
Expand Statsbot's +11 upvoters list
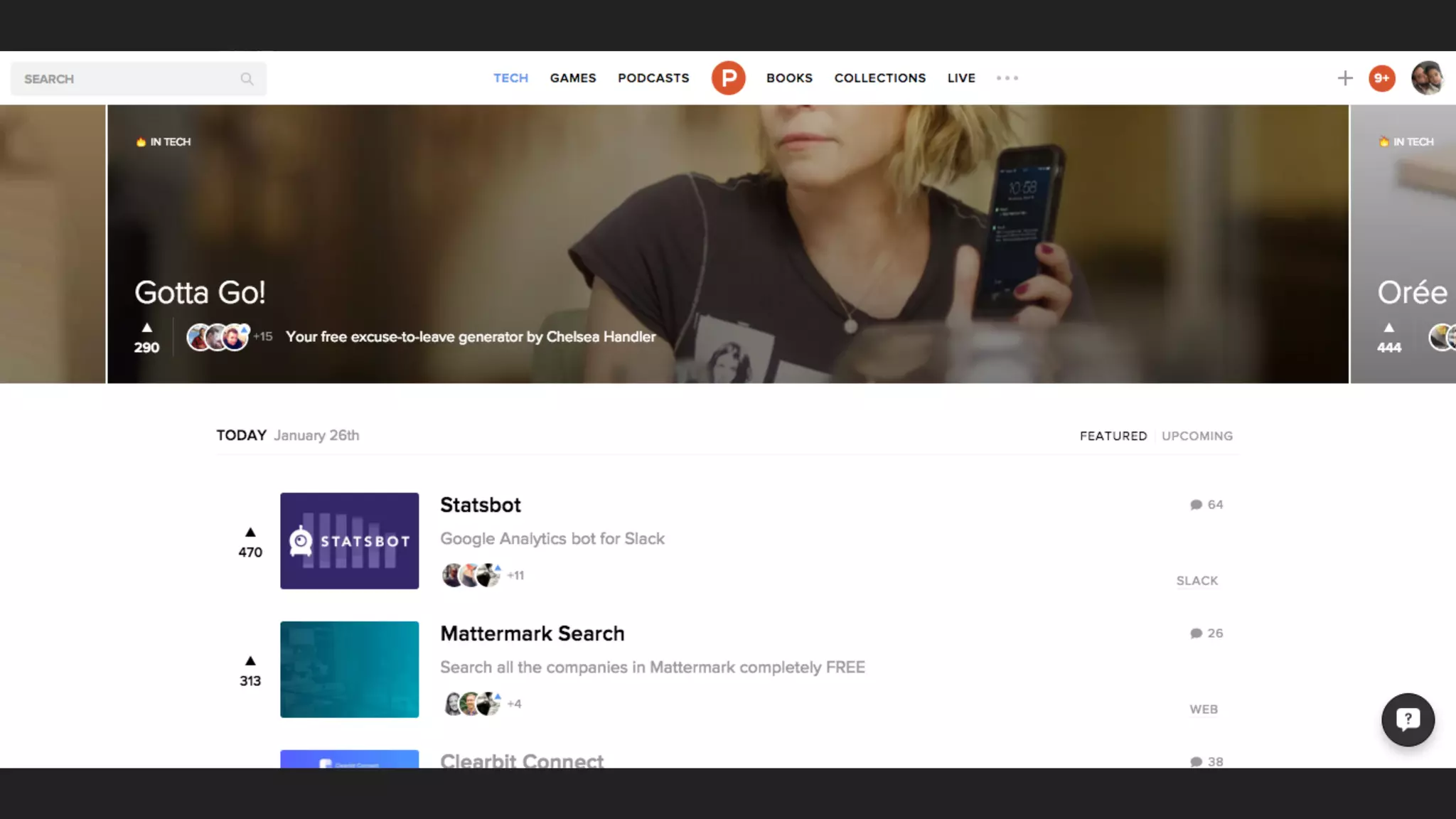(515, 576)
